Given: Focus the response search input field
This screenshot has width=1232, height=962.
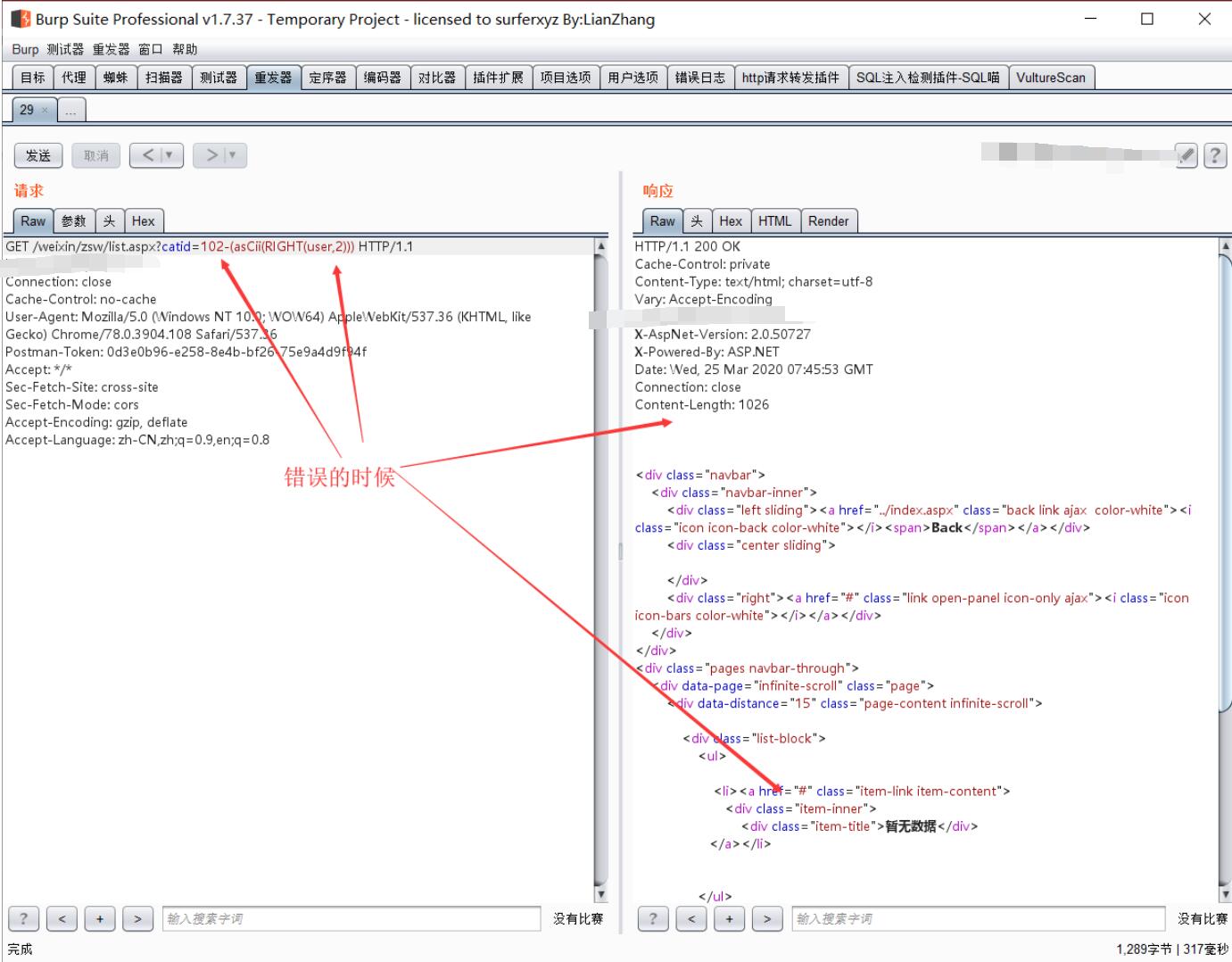Looking at the screenshot, I should click(979, 919).
